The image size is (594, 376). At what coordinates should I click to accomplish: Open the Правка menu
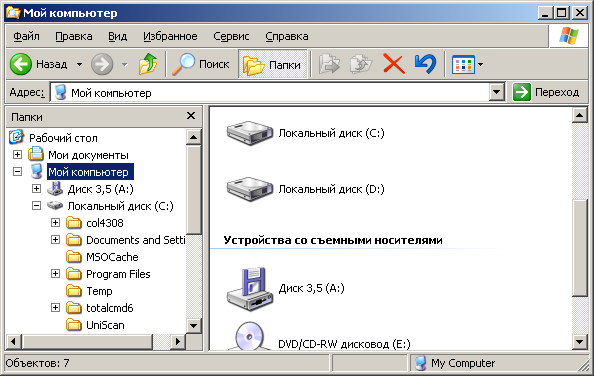click(74, 36)
